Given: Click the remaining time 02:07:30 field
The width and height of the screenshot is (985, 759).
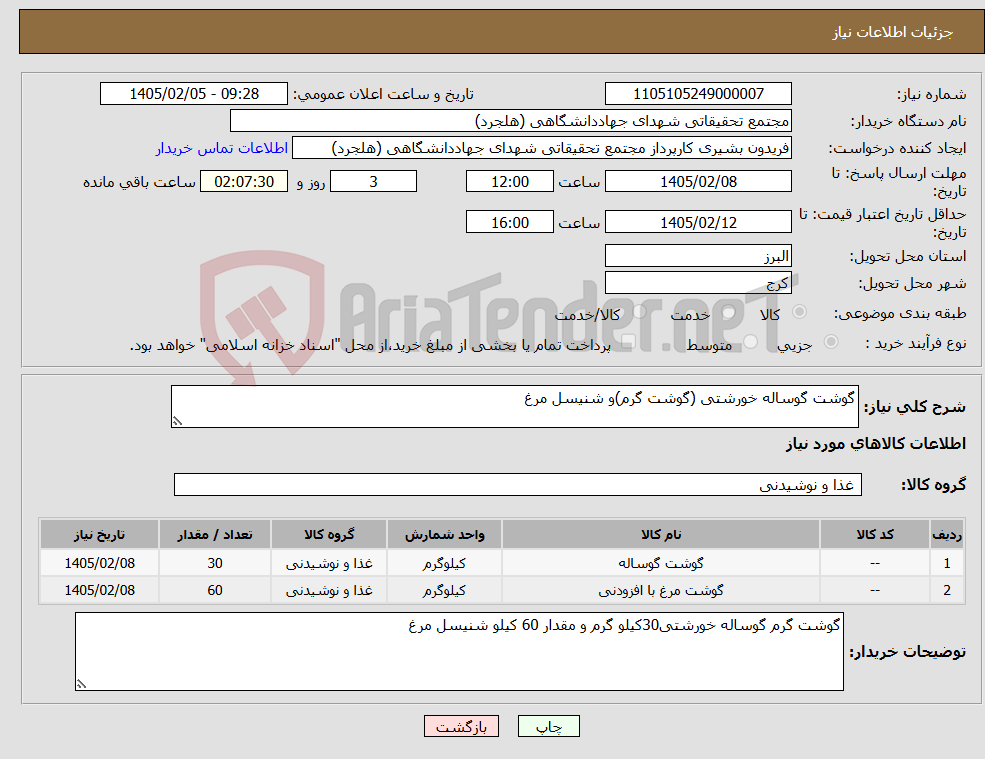Looking at the screenshot, I should [x=244, y=182].
